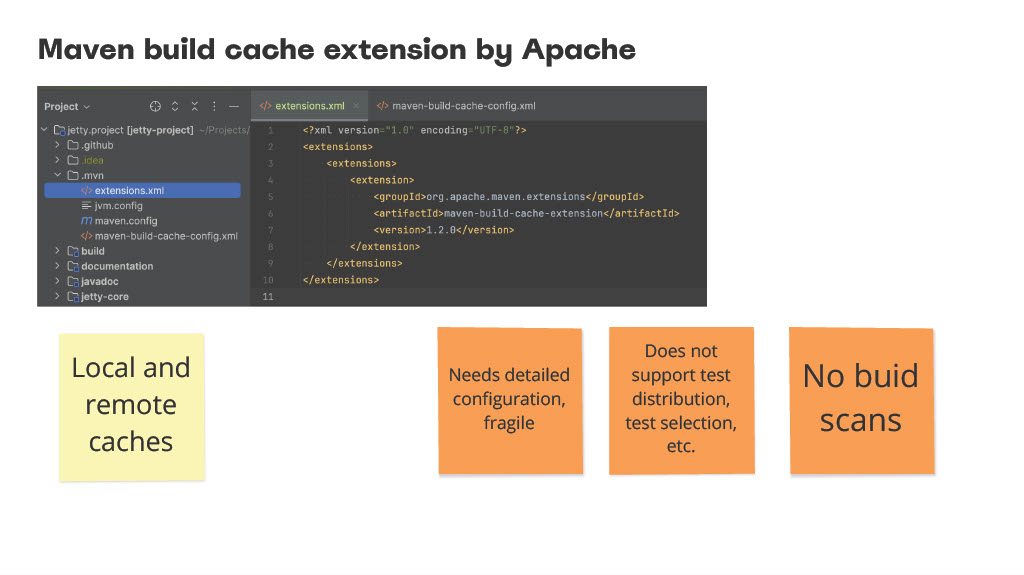Click the XML icon beside maven-build-cache-config.xml in tree
This screenshot has width=1024, height=575.
pyautogui.click(x=86, y=236)
